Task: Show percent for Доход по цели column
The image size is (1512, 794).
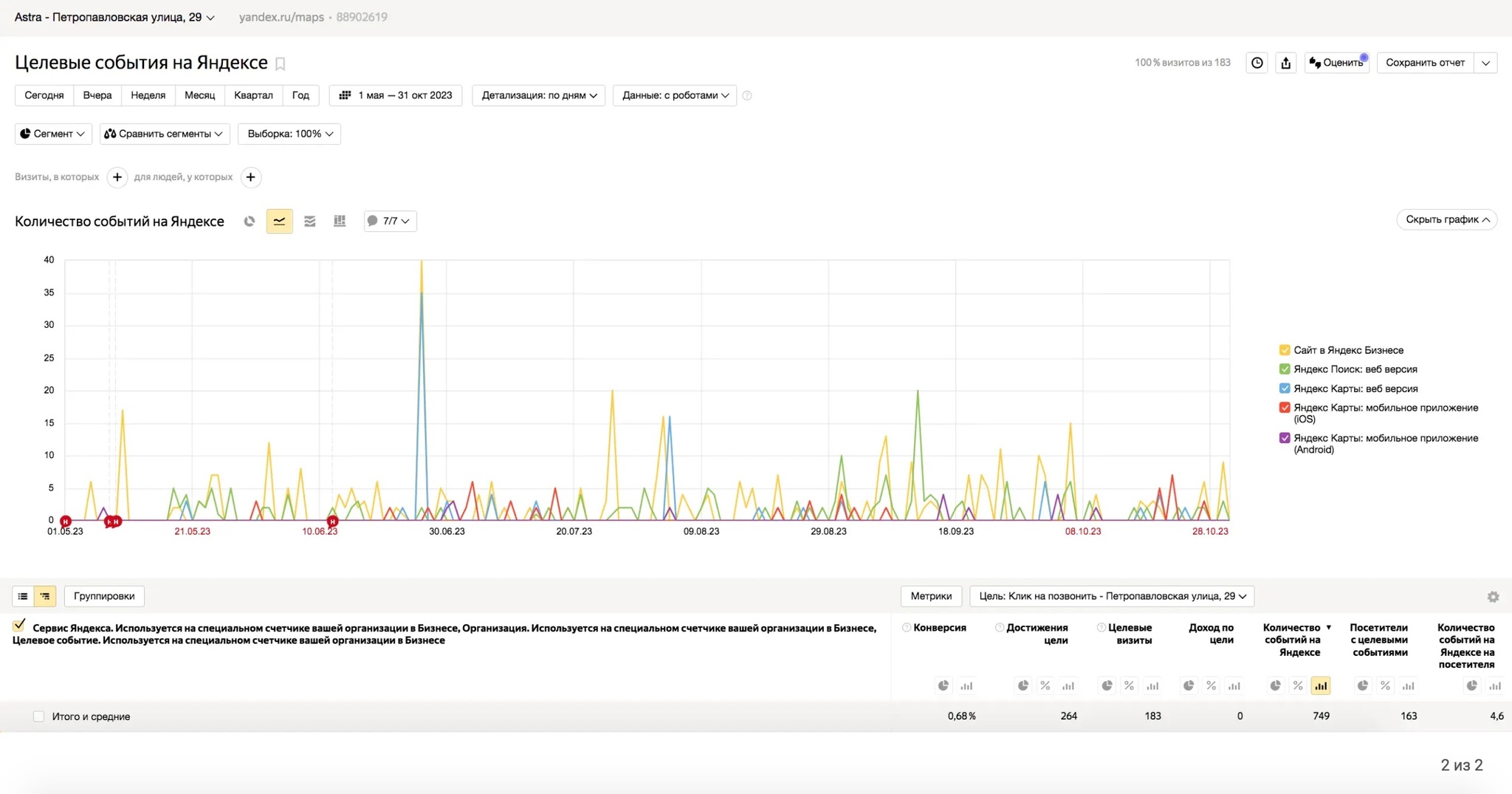Action: pos(1211,685)
